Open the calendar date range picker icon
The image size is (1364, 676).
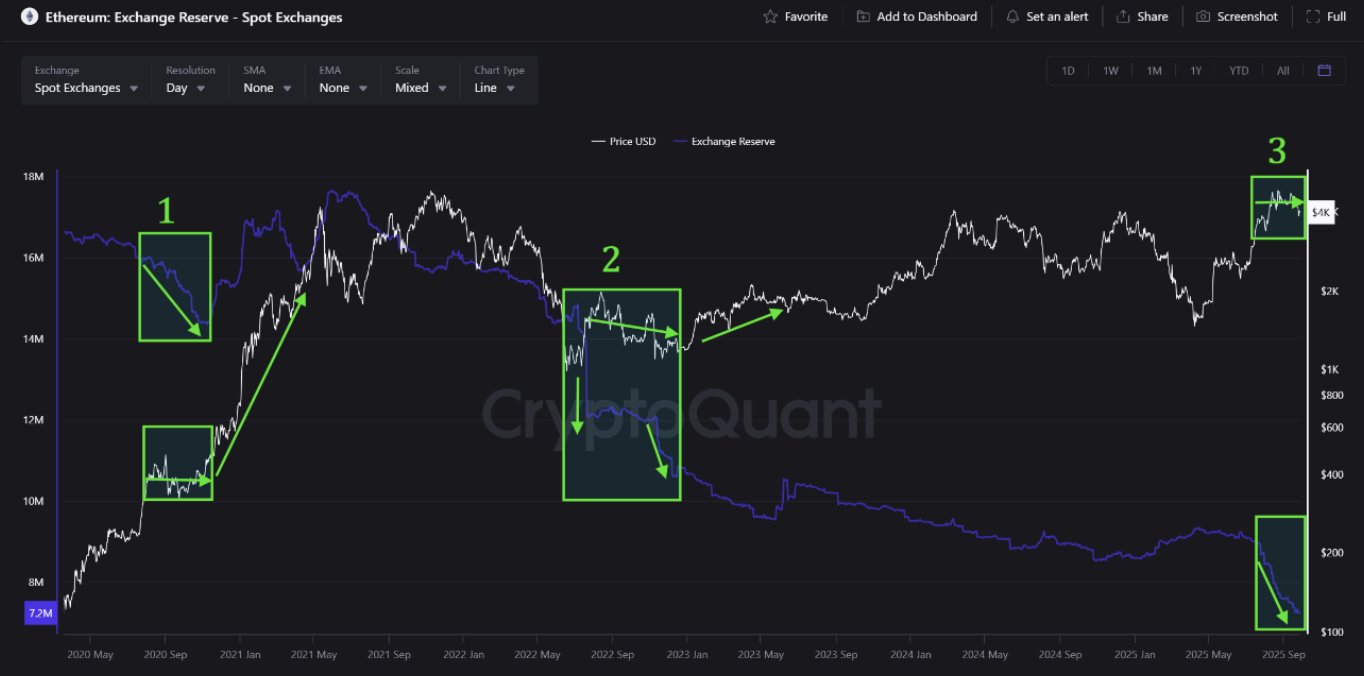pyautogui.click(x=1323, y=70)
